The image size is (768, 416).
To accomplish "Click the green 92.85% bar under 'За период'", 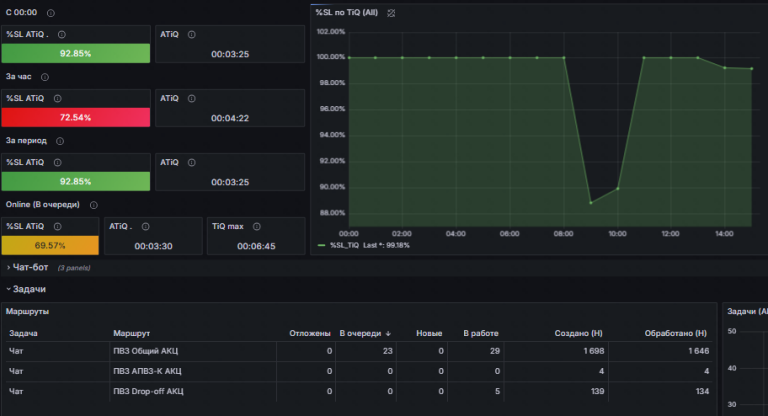I will [75, 181].
